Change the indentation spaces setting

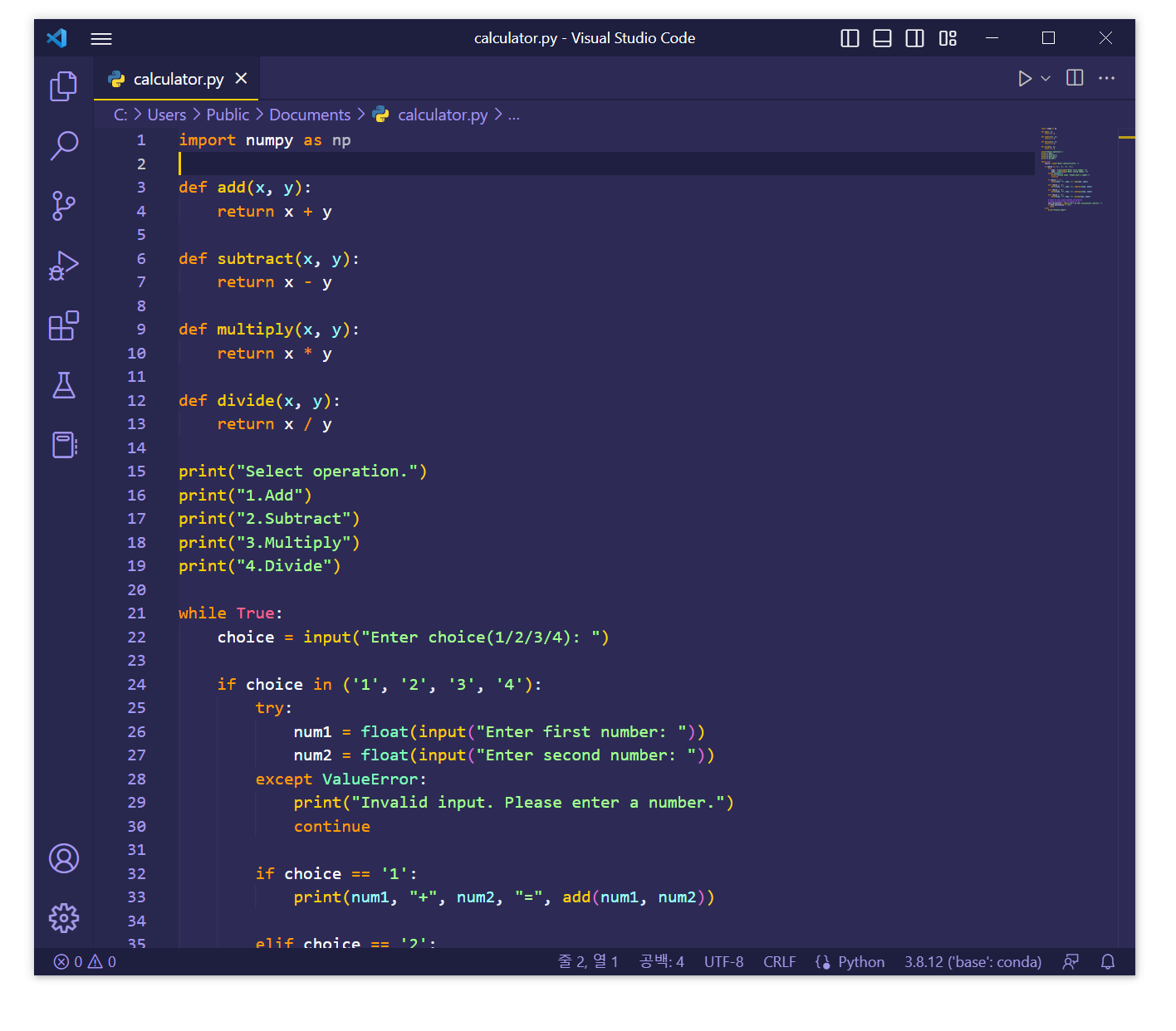point(661,961)
